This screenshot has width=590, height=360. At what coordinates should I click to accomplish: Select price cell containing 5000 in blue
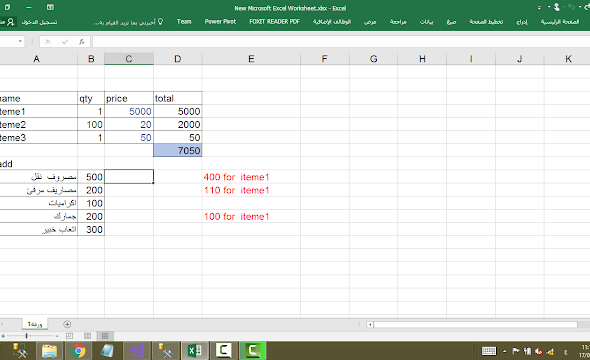[129, 111]
